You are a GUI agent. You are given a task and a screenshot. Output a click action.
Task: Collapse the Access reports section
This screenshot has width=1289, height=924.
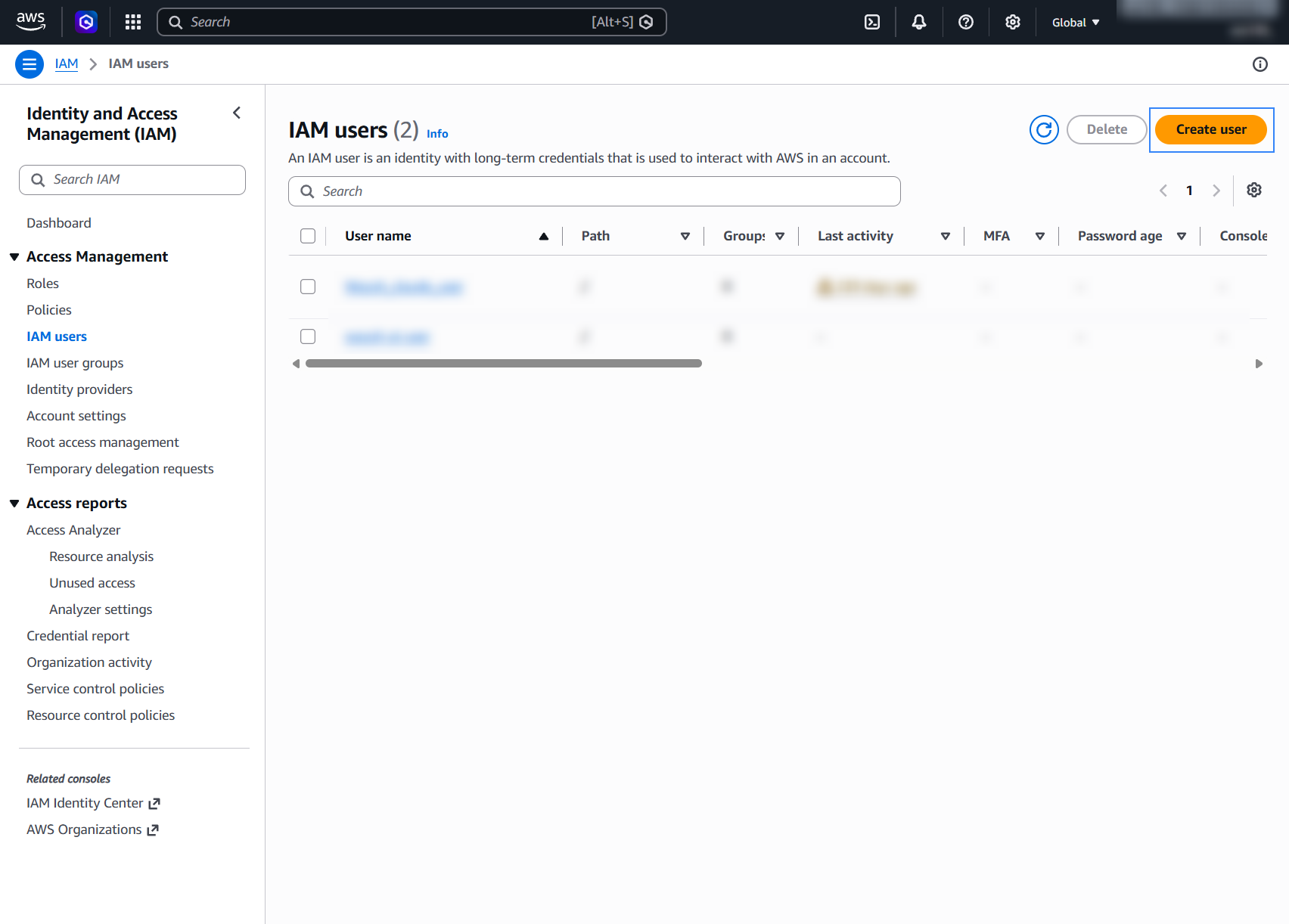14,504
